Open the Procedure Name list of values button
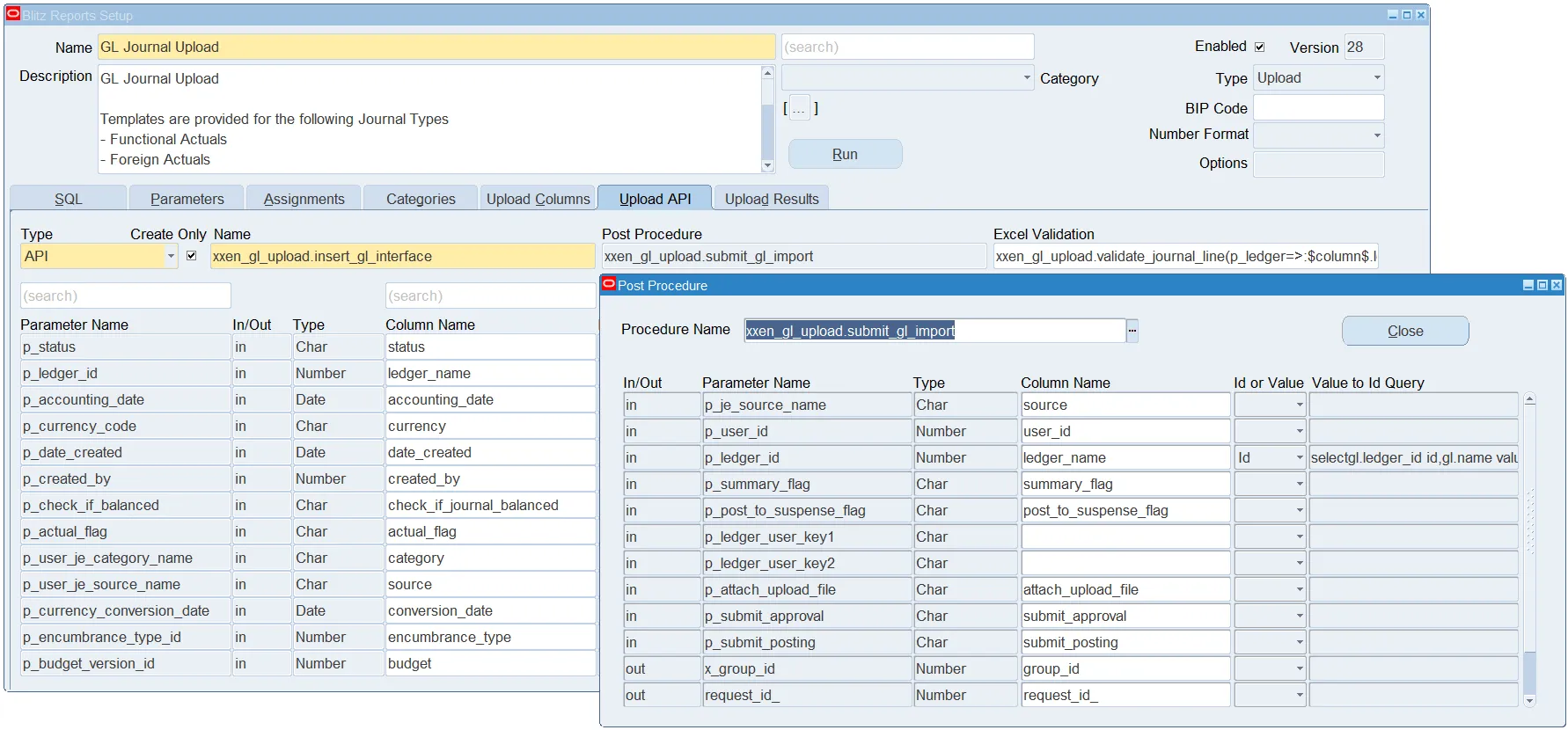 [x=1132, y=331]
